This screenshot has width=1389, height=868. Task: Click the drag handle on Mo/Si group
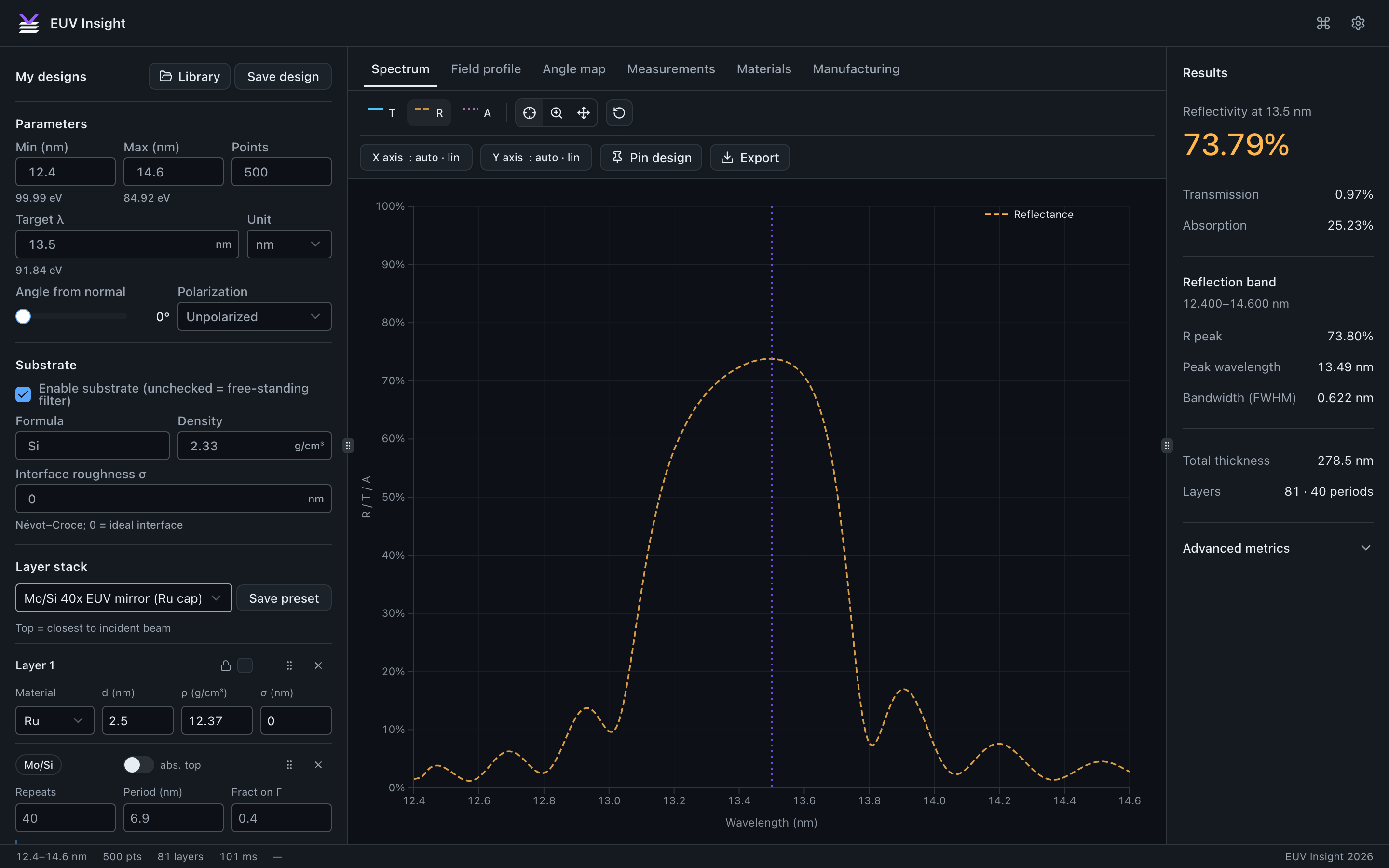point(289,765)
